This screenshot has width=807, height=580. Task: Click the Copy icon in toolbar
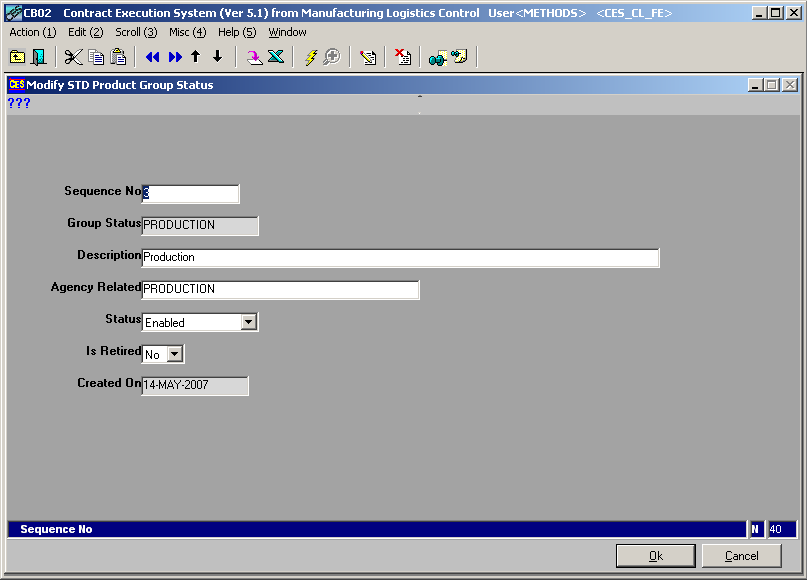tap(96, 58)
